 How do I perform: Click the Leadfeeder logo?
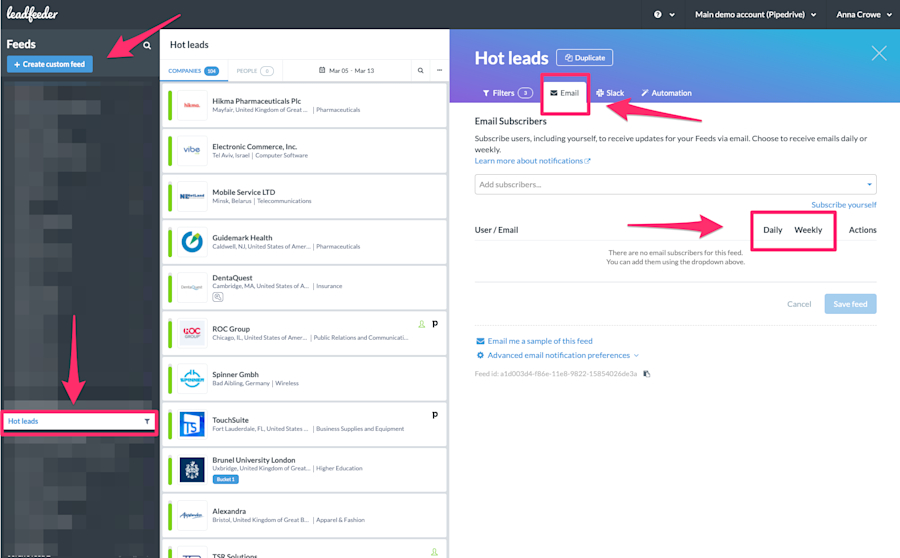(x=32, y=14)
